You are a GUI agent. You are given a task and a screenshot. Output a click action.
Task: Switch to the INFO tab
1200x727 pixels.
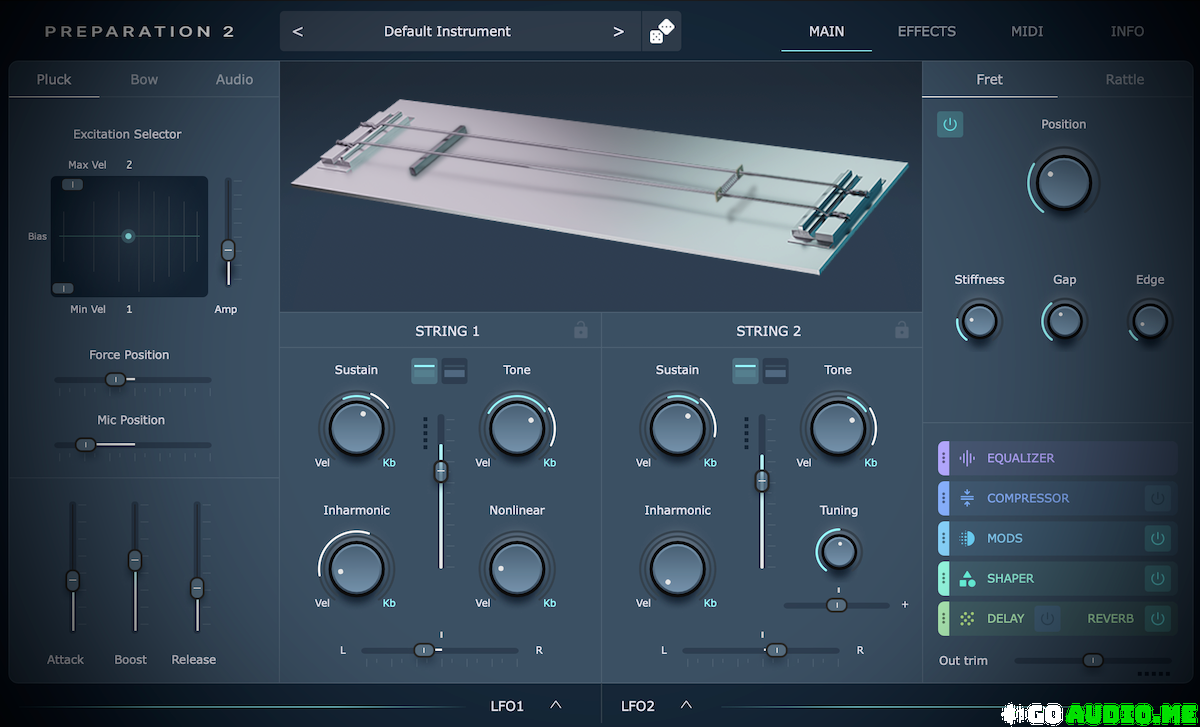coord(1127,31)
